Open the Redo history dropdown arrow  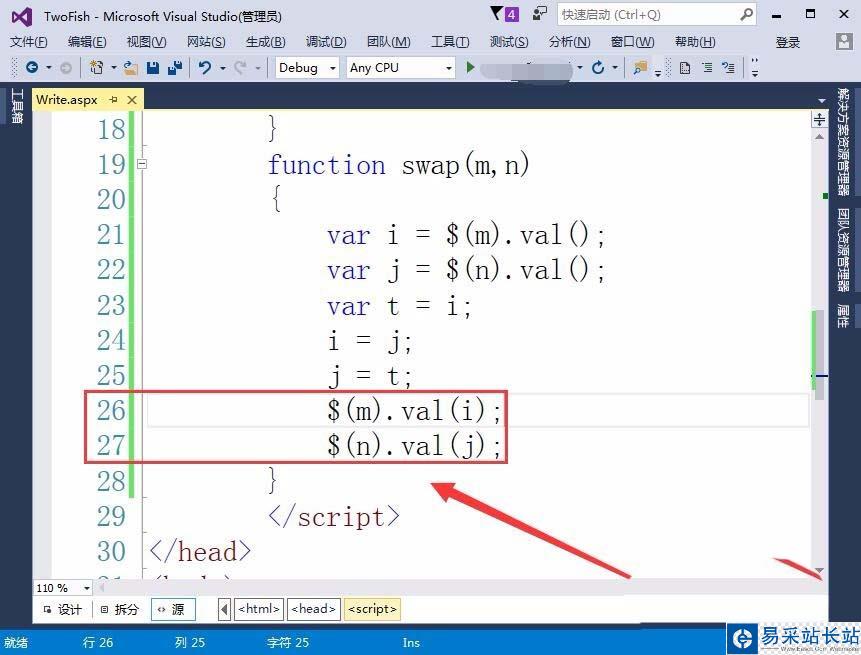[257, 68]
